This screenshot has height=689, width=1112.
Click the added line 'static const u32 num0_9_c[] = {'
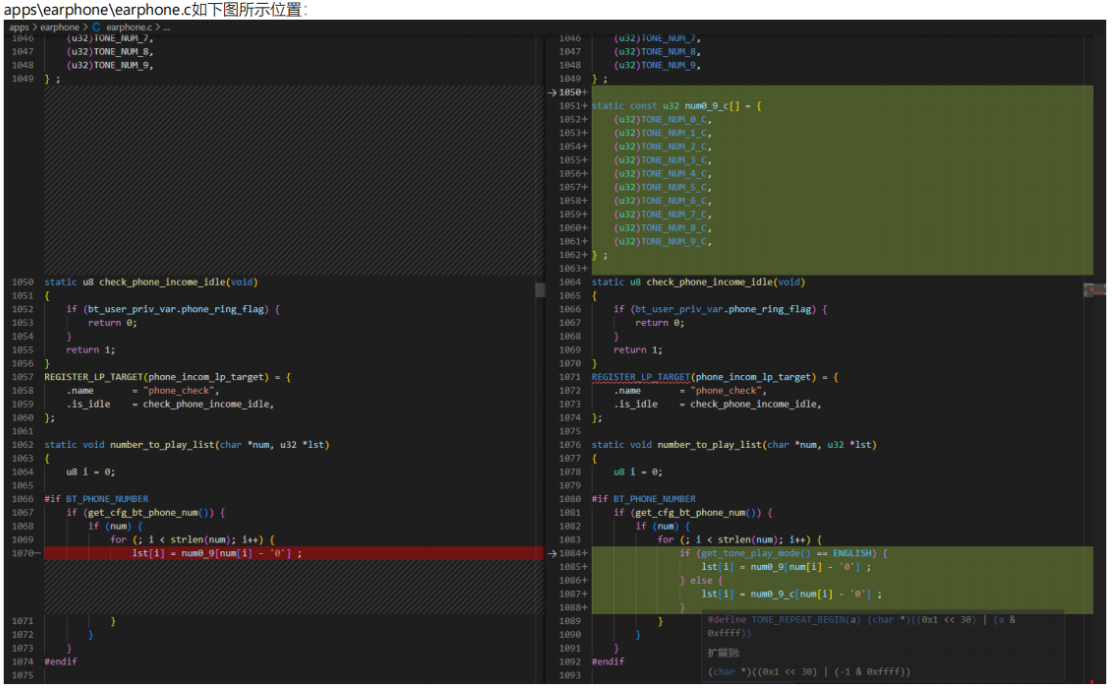pos(677,106)
